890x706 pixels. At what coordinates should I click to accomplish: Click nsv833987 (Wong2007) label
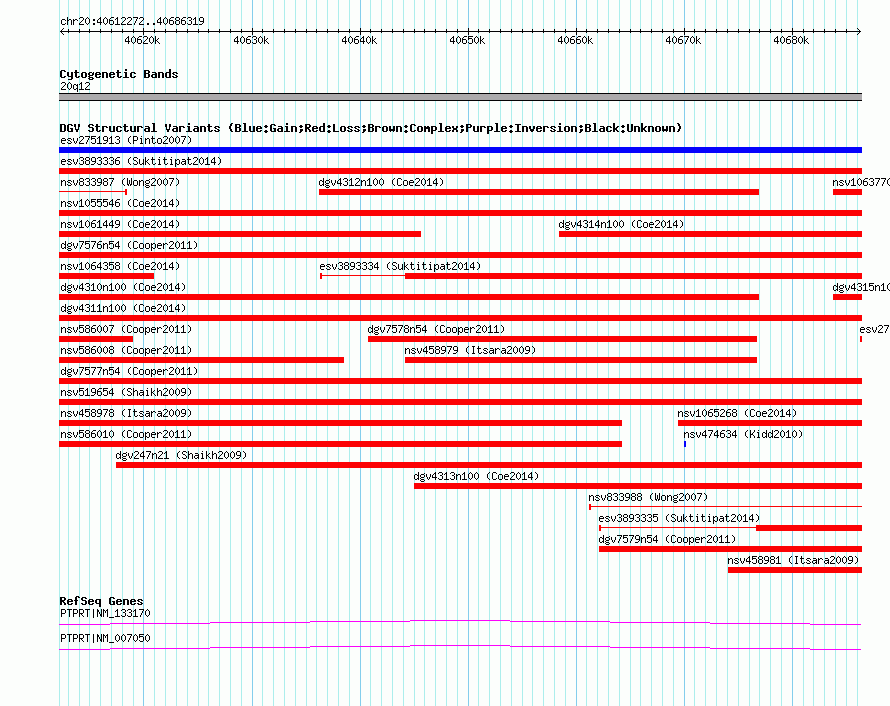[x=120, y=182]
